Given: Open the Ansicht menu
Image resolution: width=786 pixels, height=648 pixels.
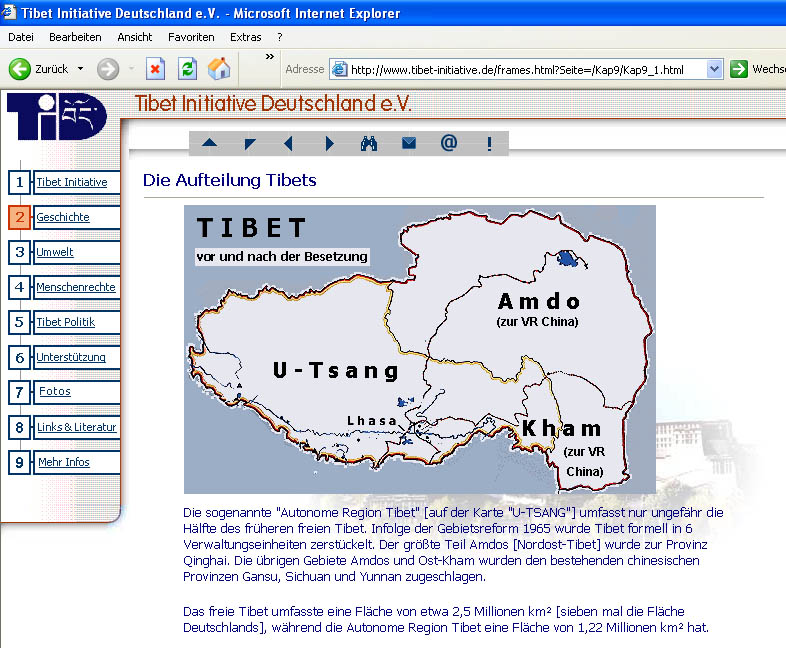Looking at the screenshot, I should [135, 37].
